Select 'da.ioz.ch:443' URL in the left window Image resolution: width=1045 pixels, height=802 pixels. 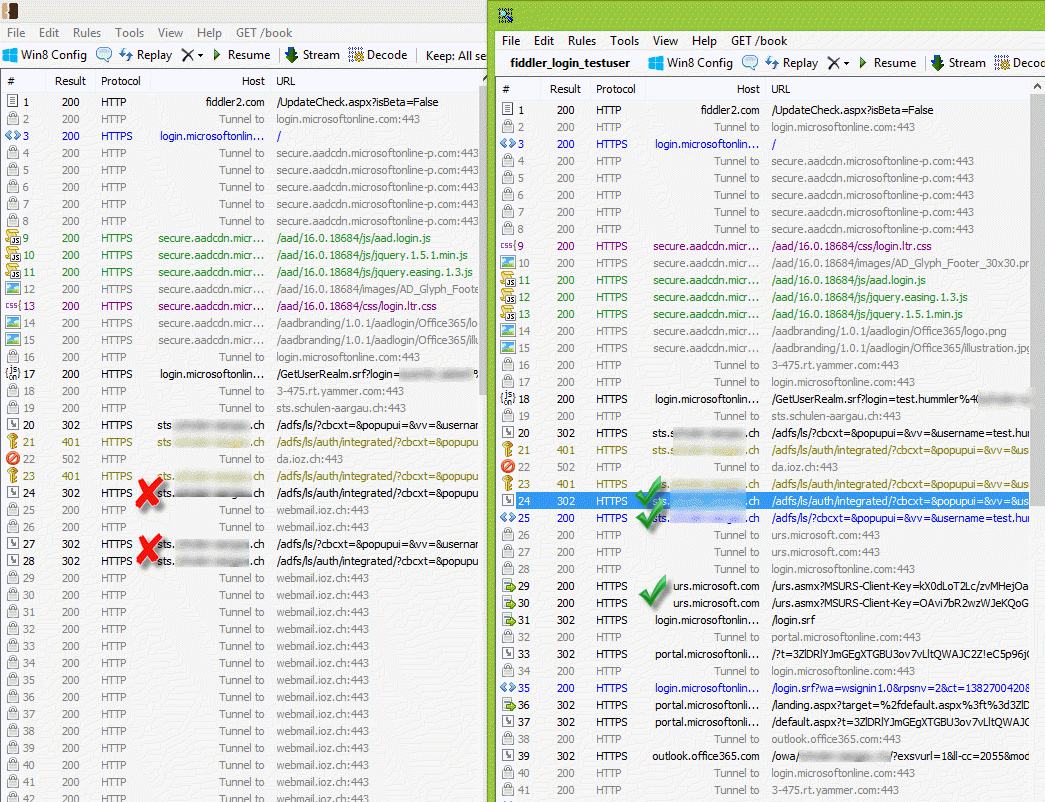(309, 459)
